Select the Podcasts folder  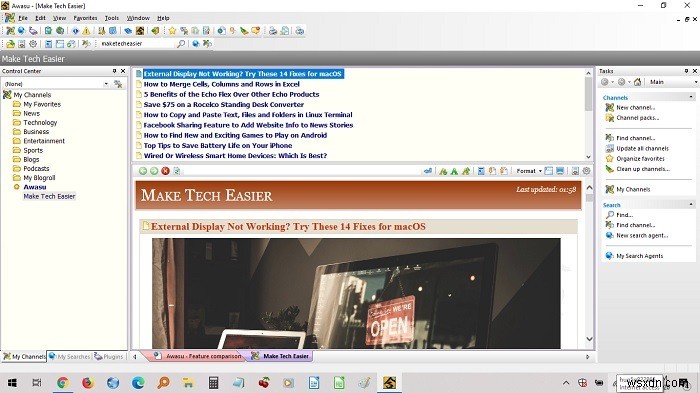point(36,168)
